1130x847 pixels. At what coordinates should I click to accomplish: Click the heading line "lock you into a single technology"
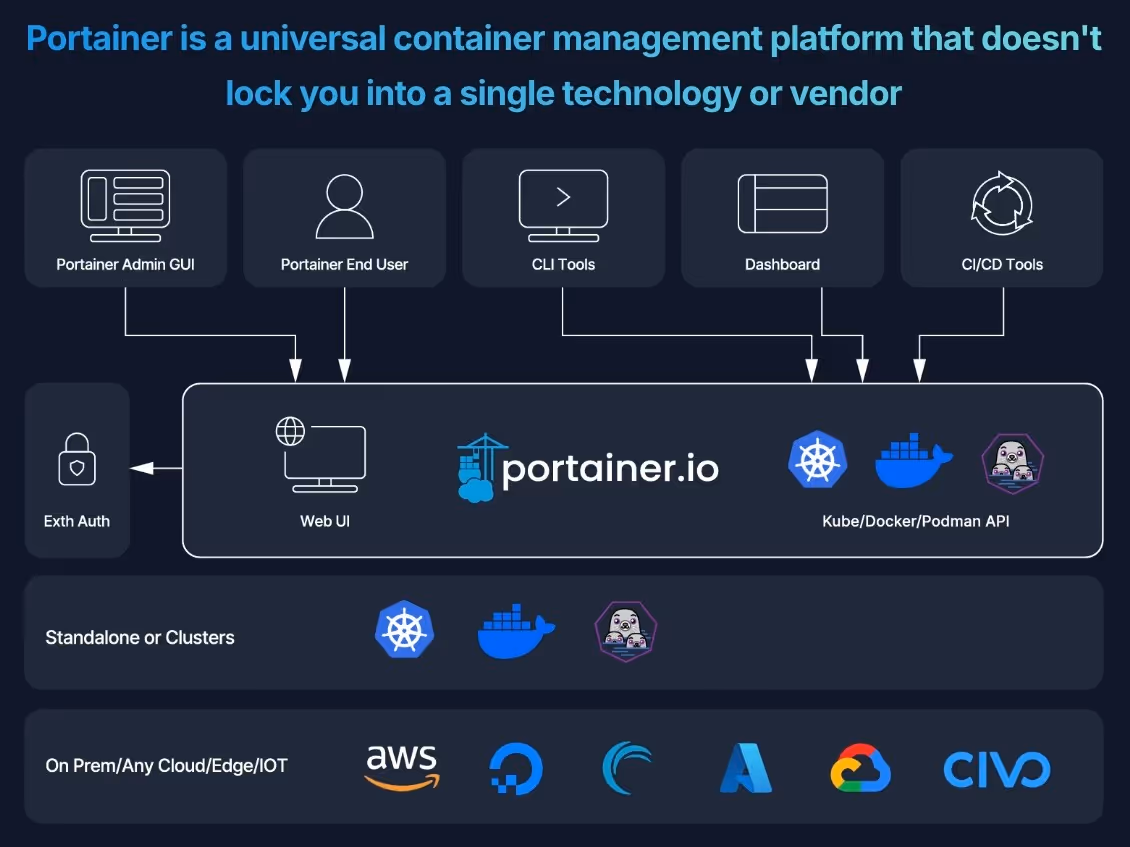point(564,94)
